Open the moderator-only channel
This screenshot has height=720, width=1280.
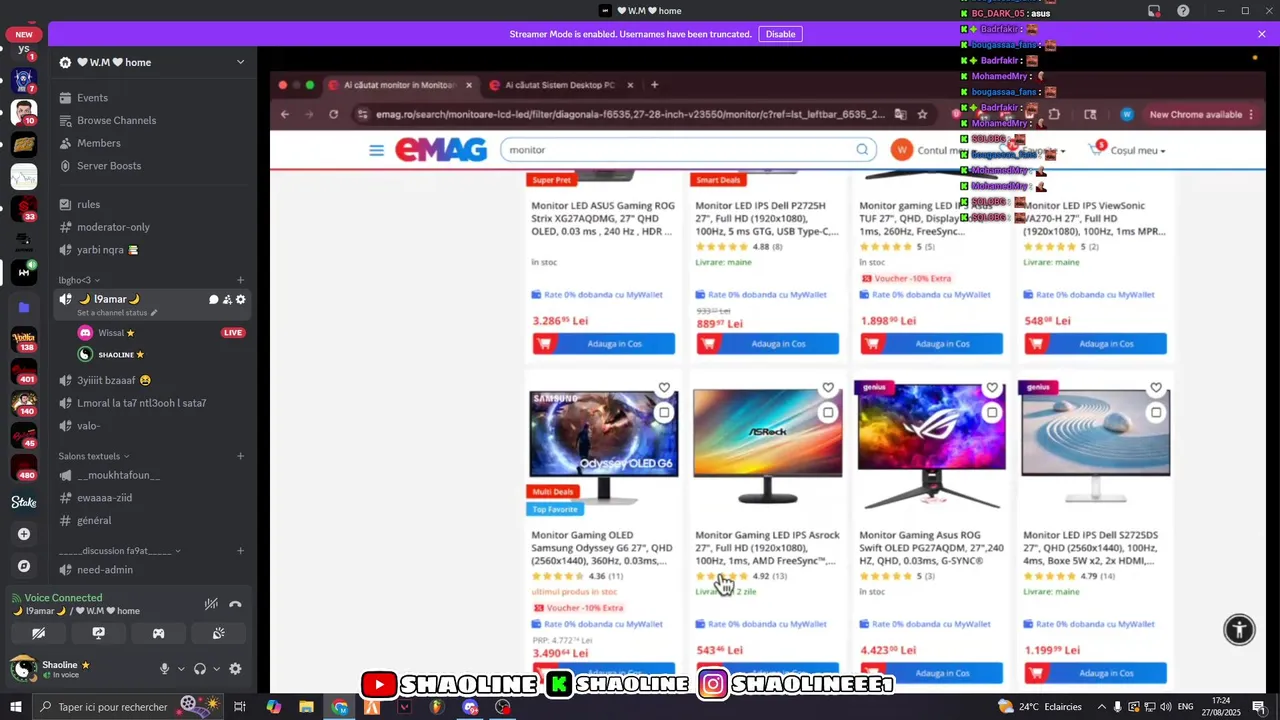152,227
